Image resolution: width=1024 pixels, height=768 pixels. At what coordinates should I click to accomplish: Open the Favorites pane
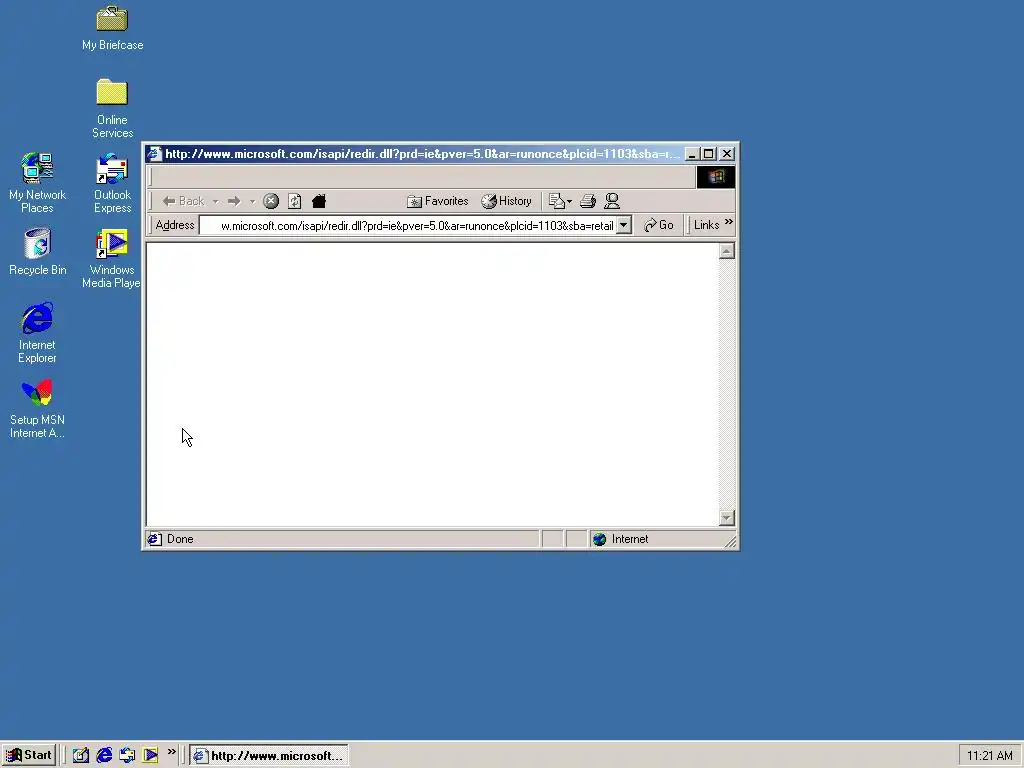pos(438,201)
